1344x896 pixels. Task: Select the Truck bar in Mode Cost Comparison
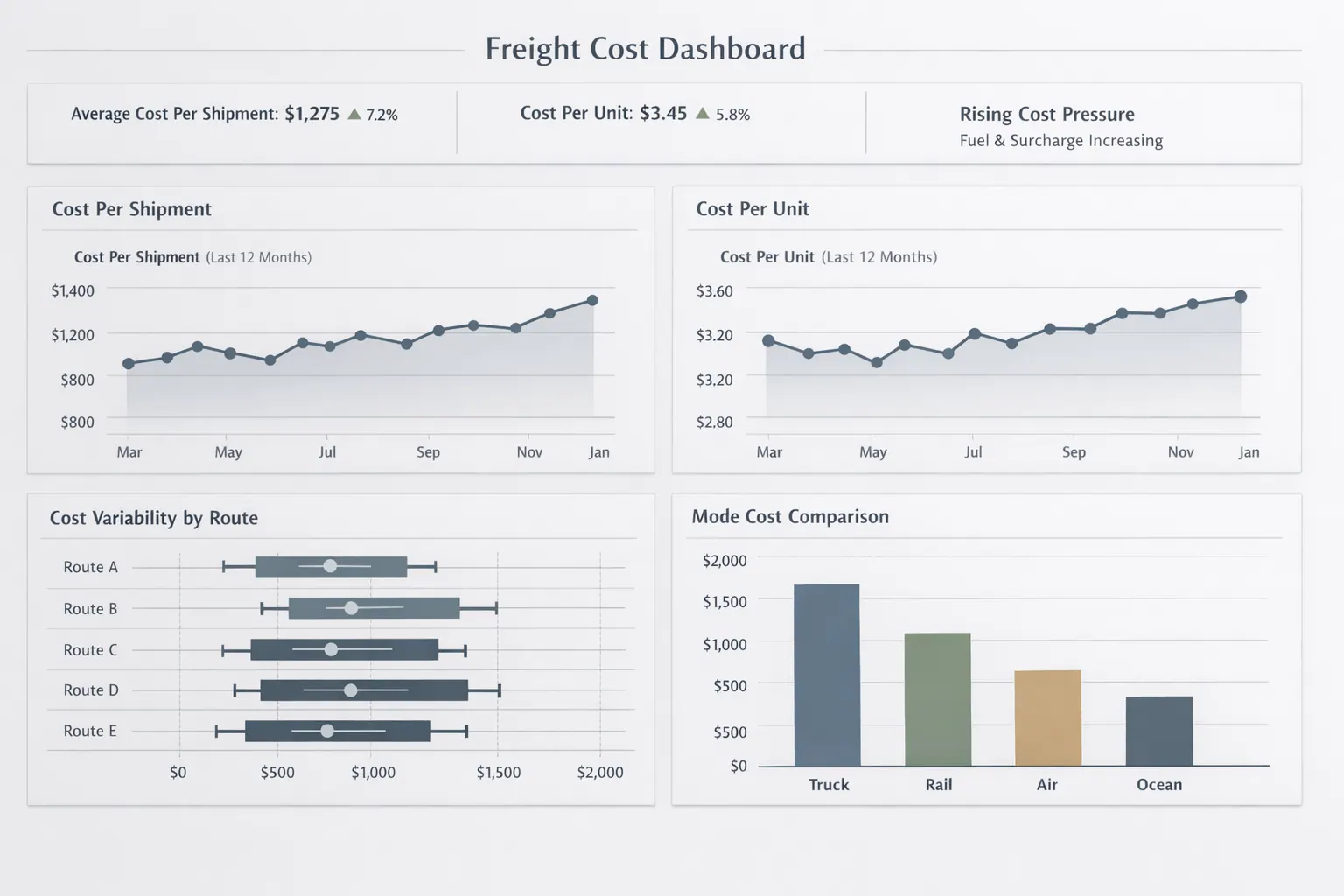pyautogui.click(x=827, y=674)
